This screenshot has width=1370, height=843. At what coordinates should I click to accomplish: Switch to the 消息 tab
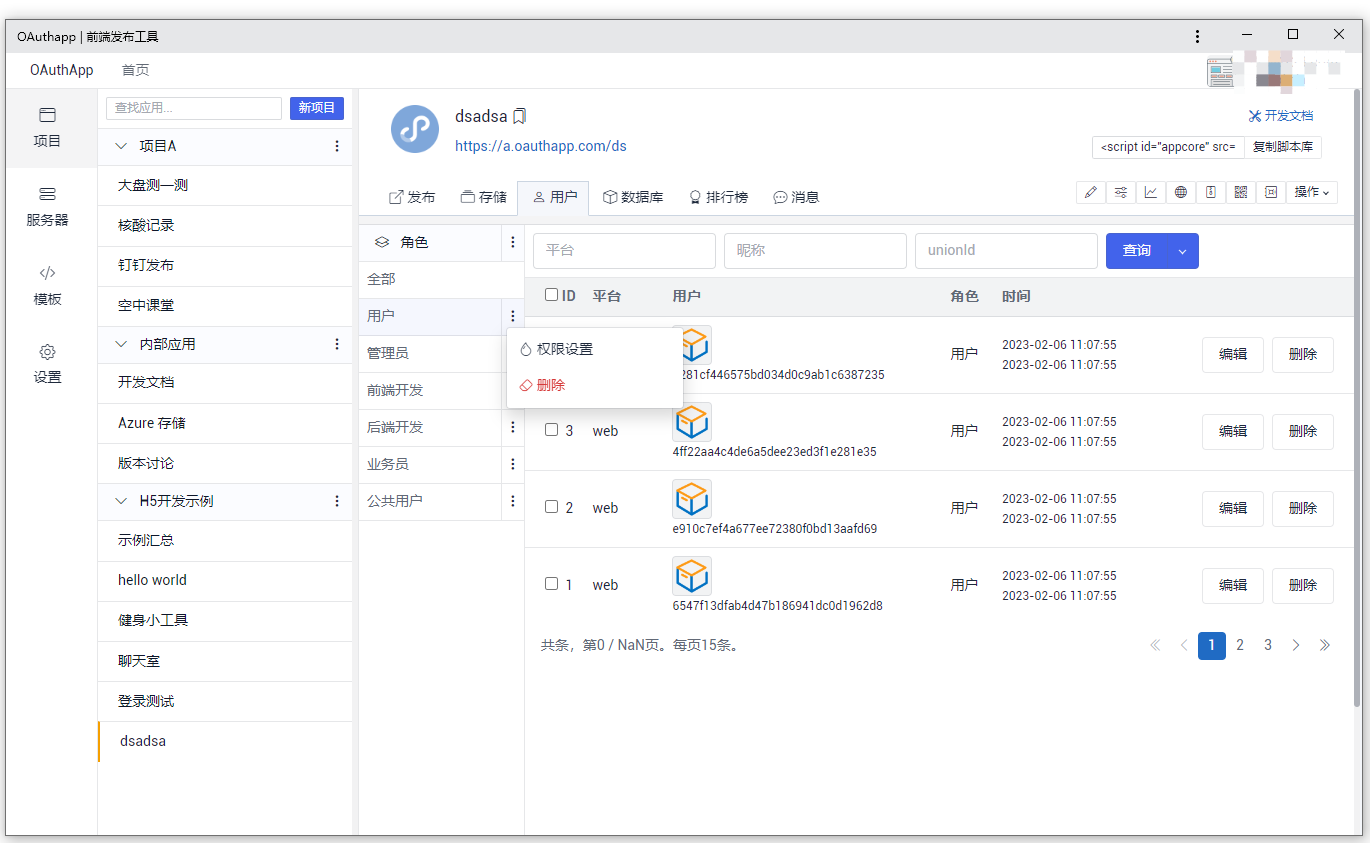pos(796,197)
